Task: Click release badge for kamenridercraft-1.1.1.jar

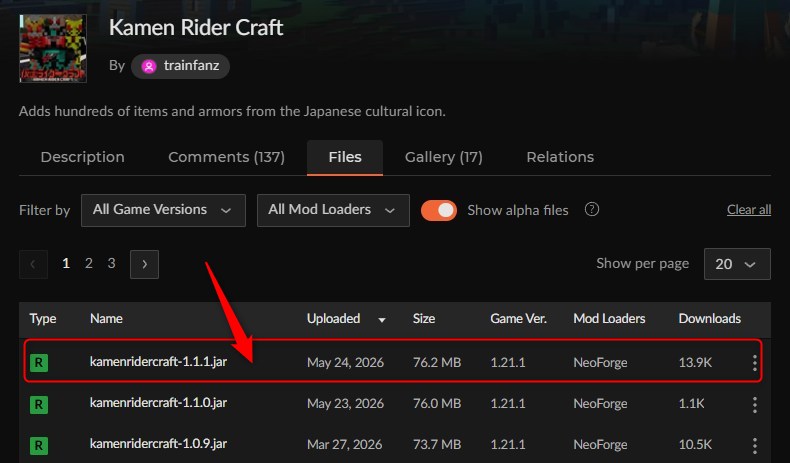Action: pos(39,363)
